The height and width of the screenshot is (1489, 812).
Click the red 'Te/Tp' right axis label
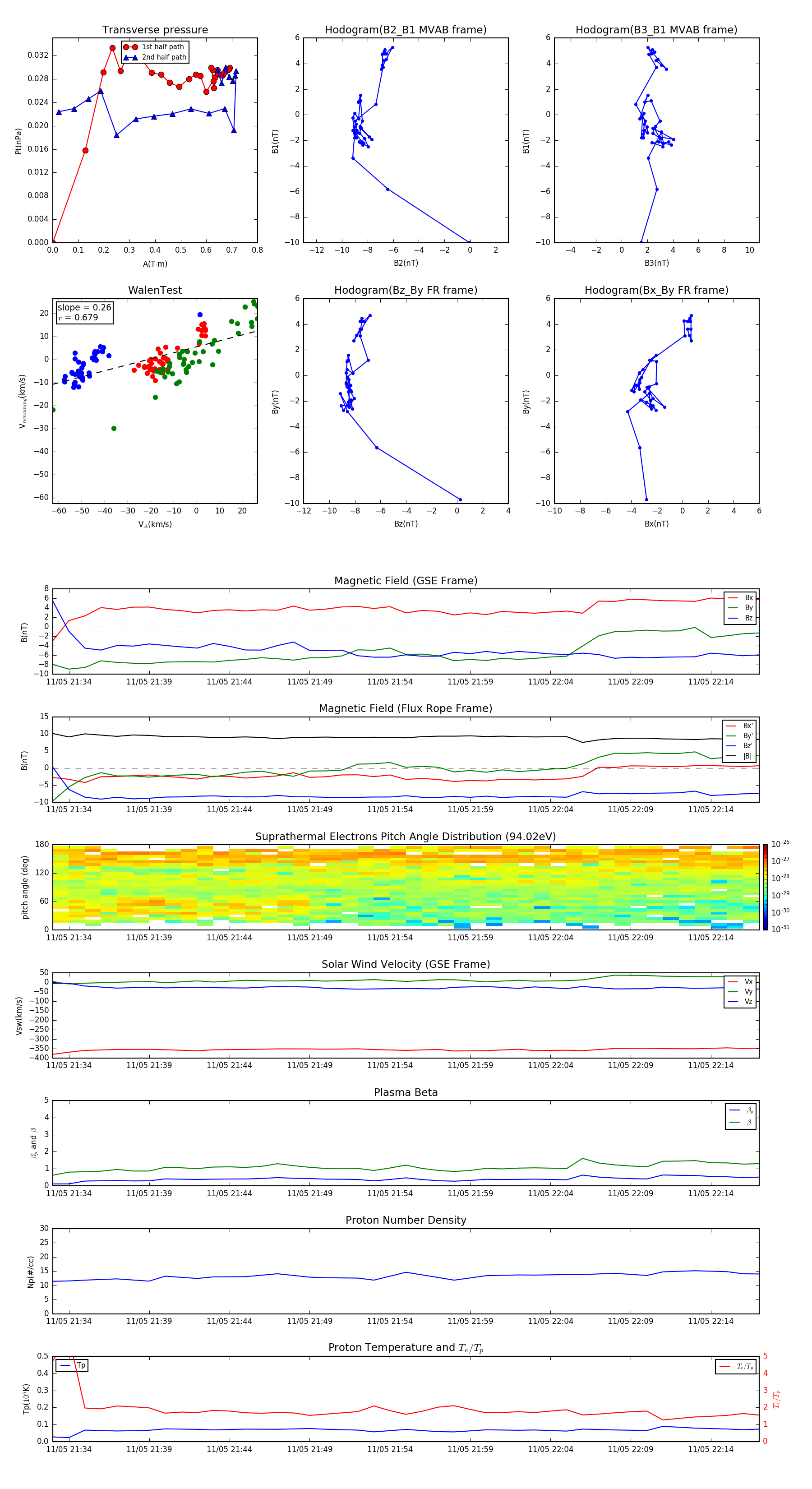pos(777,1399)
